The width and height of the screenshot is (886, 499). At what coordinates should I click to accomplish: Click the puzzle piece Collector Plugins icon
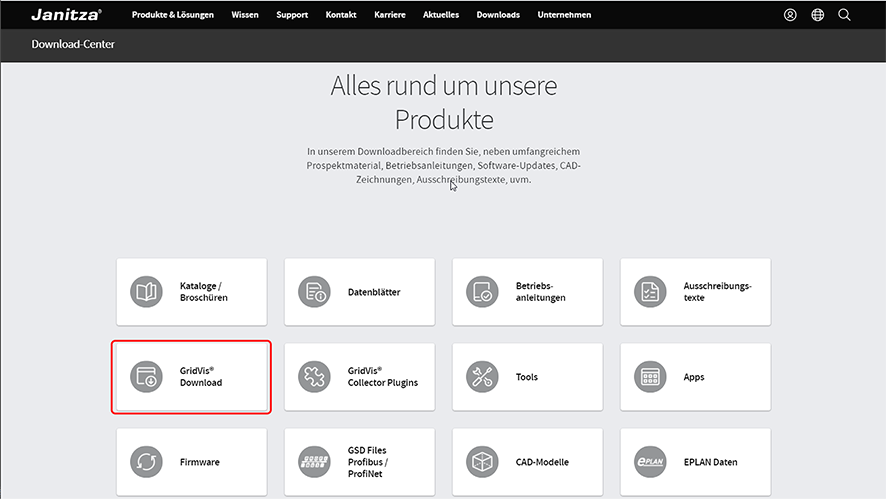coord(314,377)
